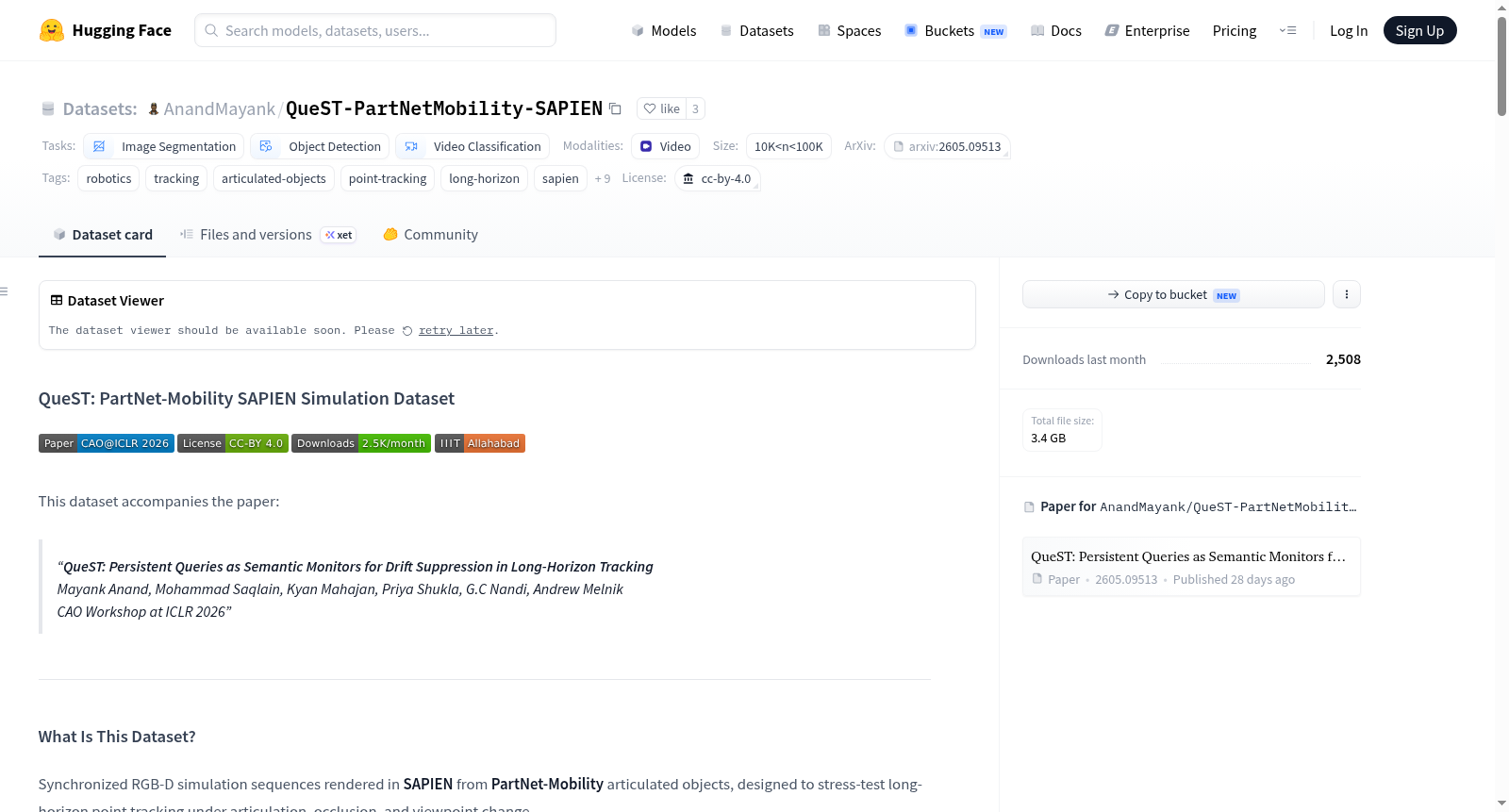Open the QueST paper card in sidebar
The image size is (1509, 812).
point(1191,567)
